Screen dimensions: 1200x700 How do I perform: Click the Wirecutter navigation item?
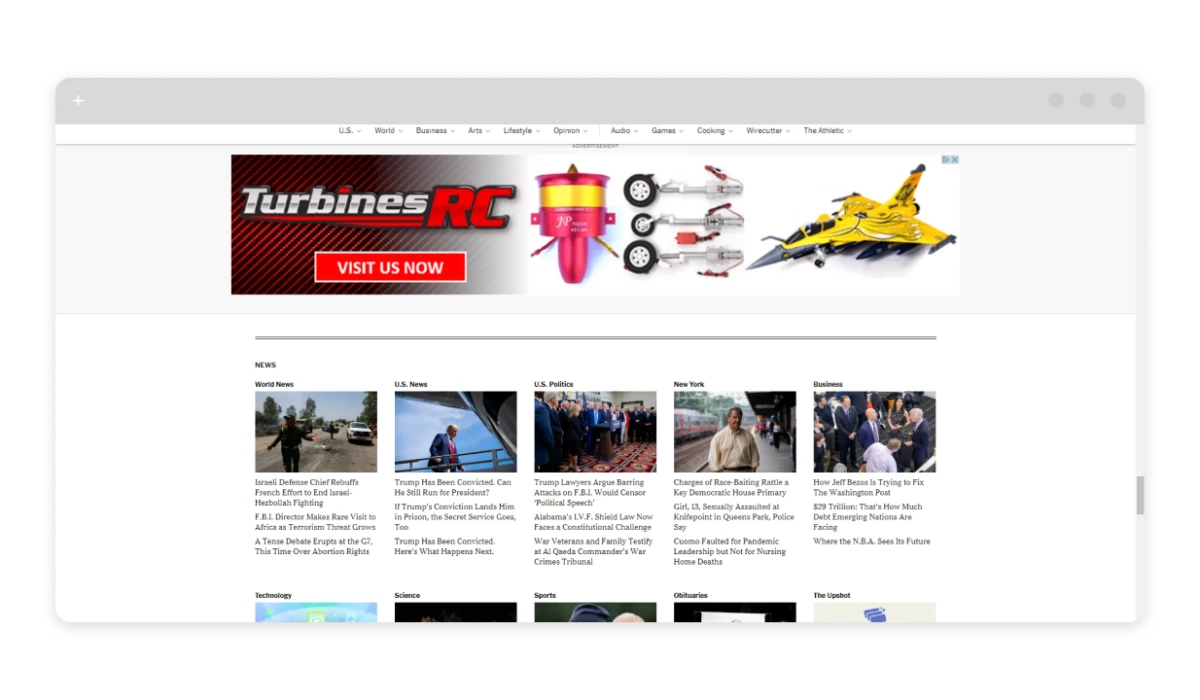[x=768, y=131]
